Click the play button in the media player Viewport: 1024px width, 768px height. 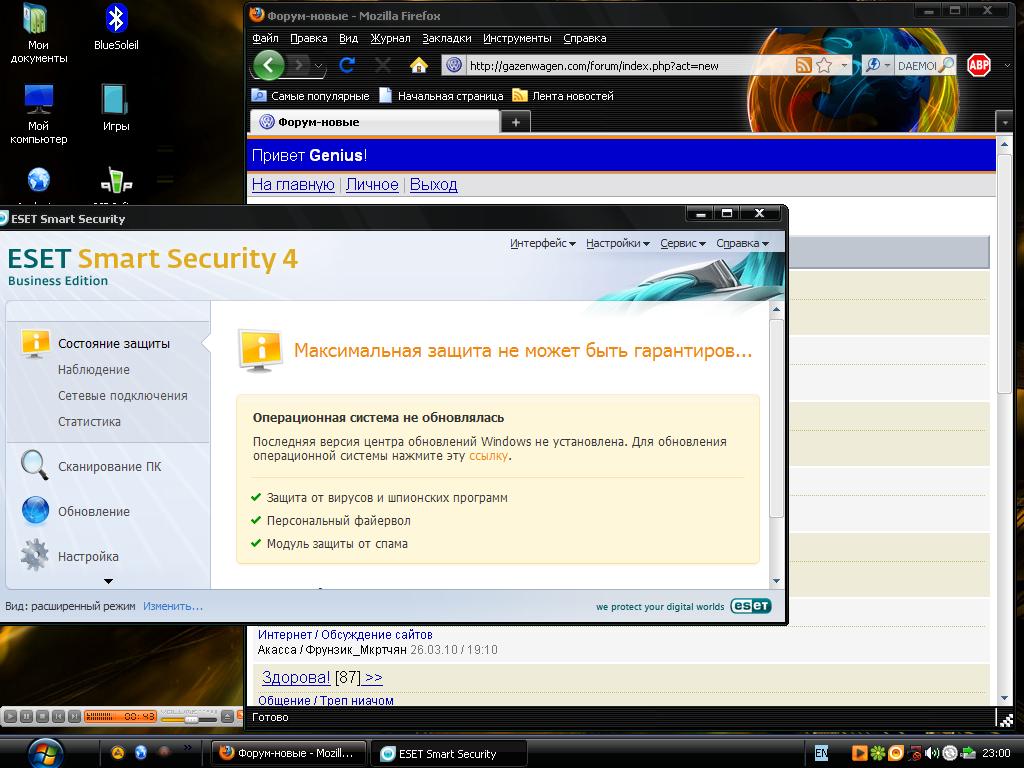point(10,716)
